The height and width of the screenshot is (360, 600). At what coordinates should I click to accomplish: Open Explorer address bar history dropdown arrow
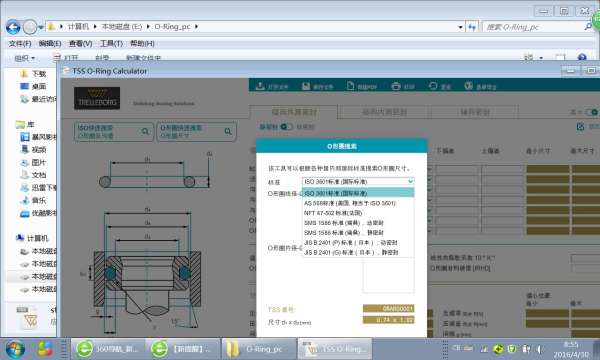(x=460, y=27)
